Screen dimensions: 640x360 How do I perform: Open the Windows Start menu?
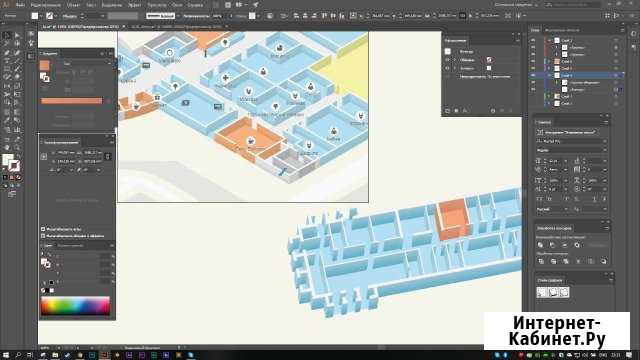coord(6,355)
